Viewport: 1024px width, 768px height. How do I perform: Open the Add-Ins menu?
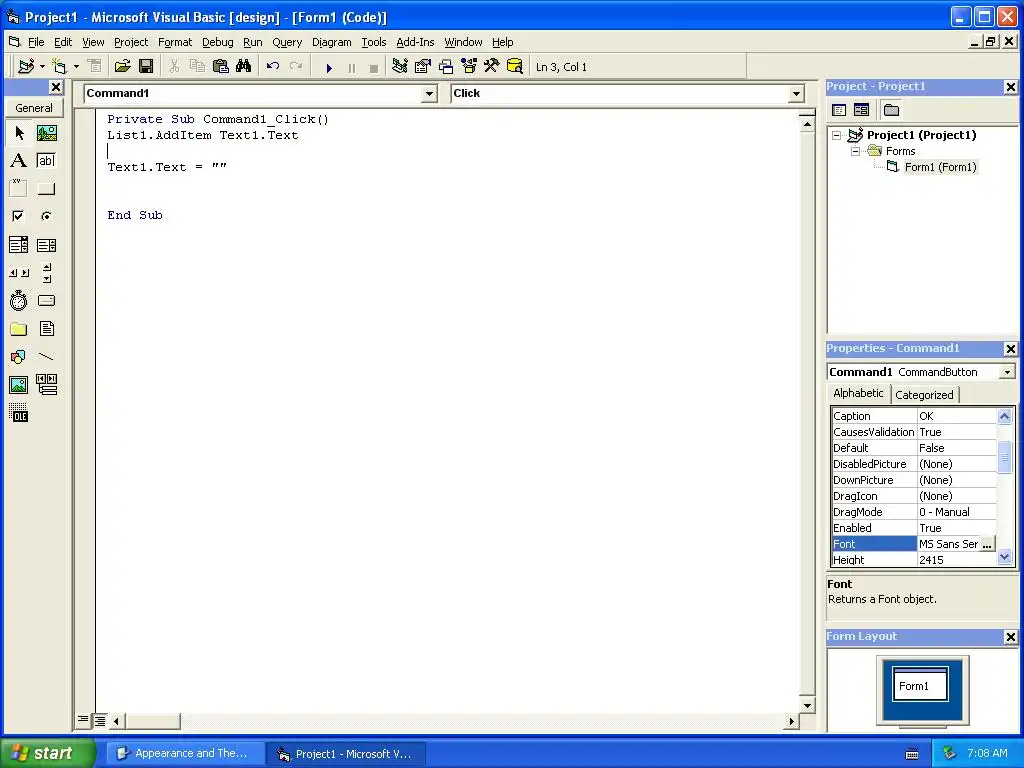pyautogui.click(x=415, y=42)
